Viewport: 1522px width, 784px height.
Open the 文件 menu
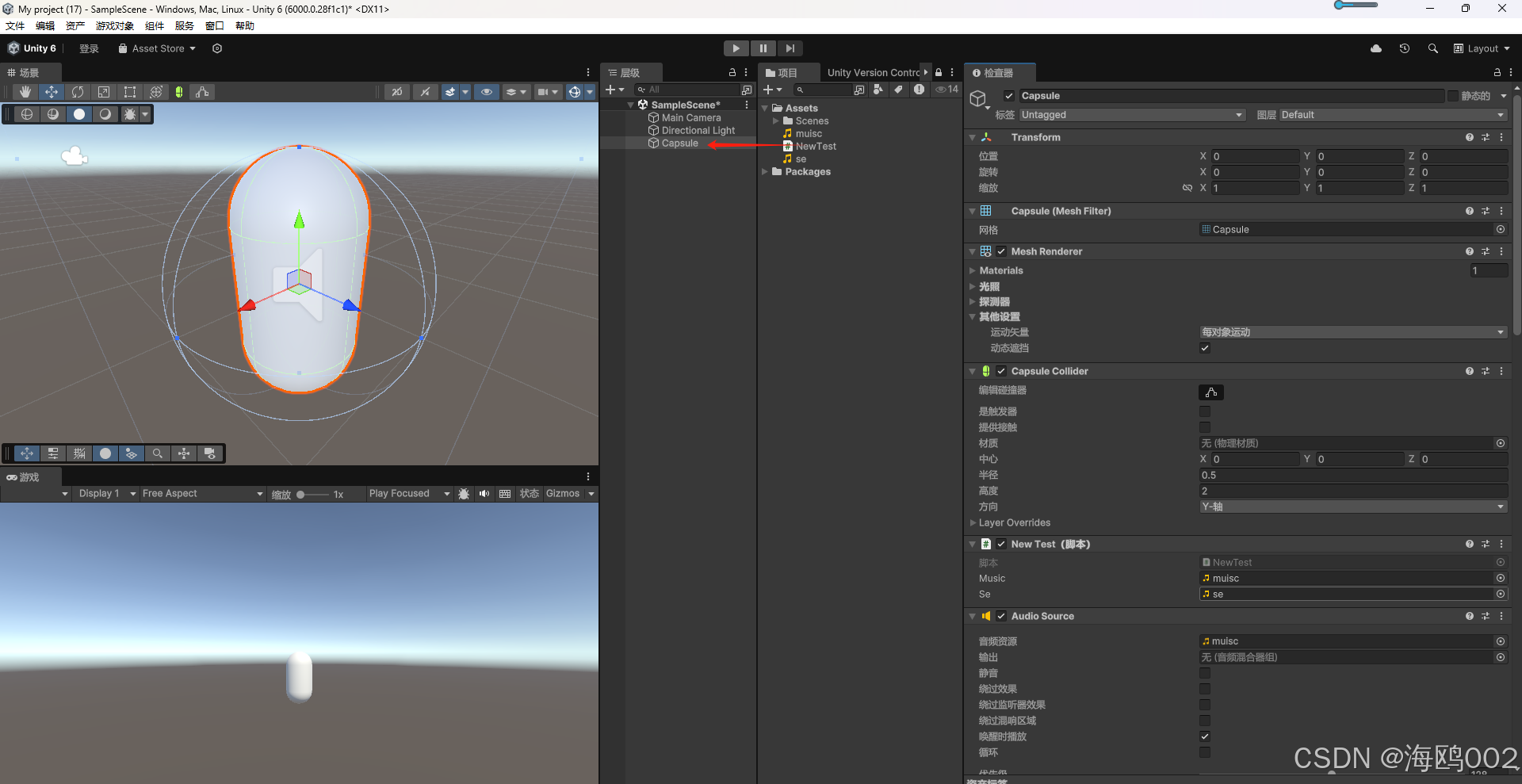click(x=15, y=26)
